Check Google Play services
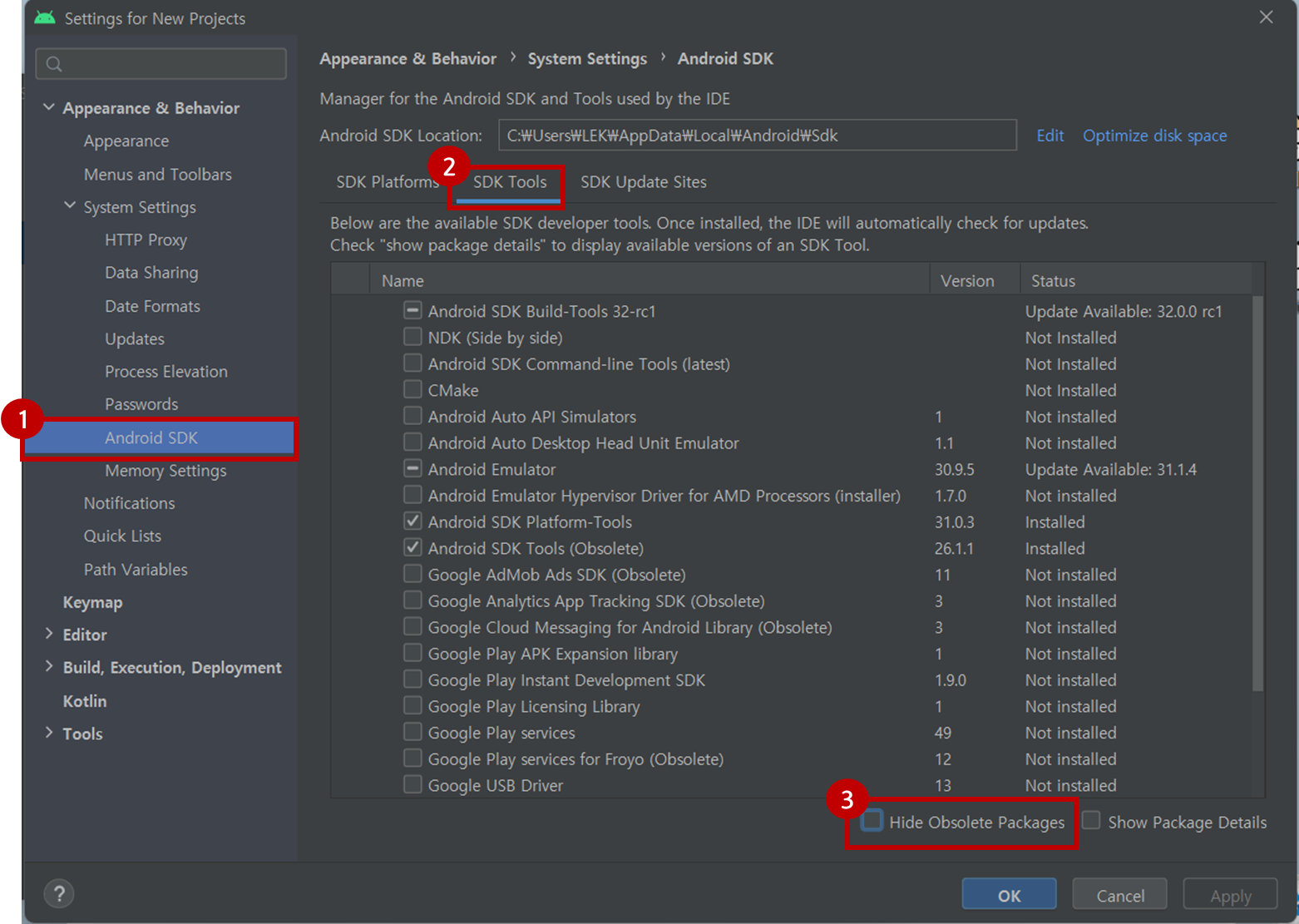The image size is (1299, 924). click(x=412, y=732)
